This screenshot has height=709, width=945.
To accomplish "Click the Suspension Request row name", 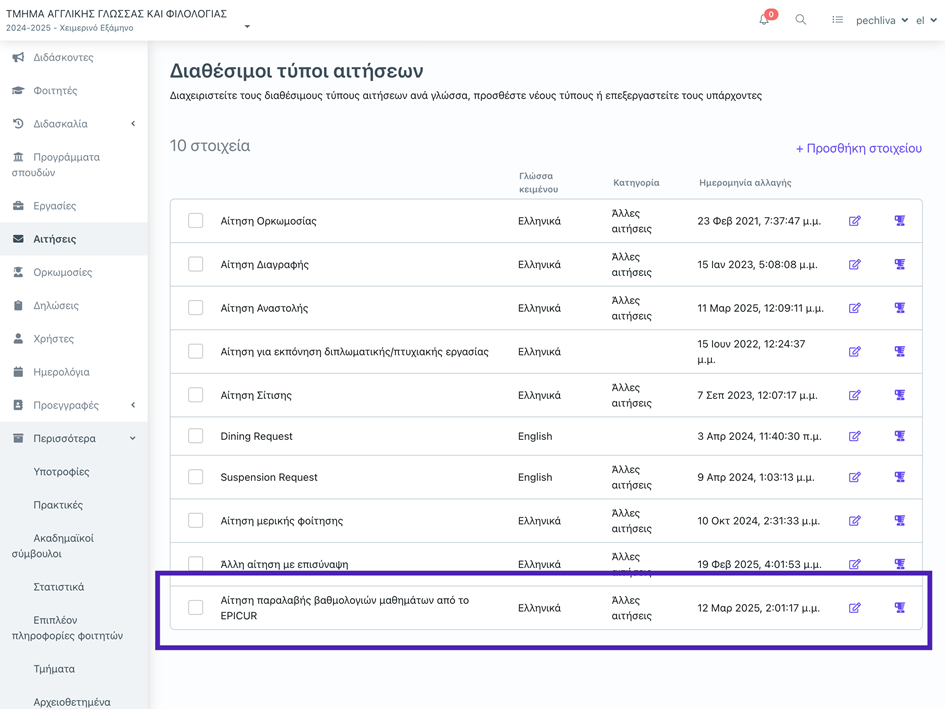I will (269, 477).
